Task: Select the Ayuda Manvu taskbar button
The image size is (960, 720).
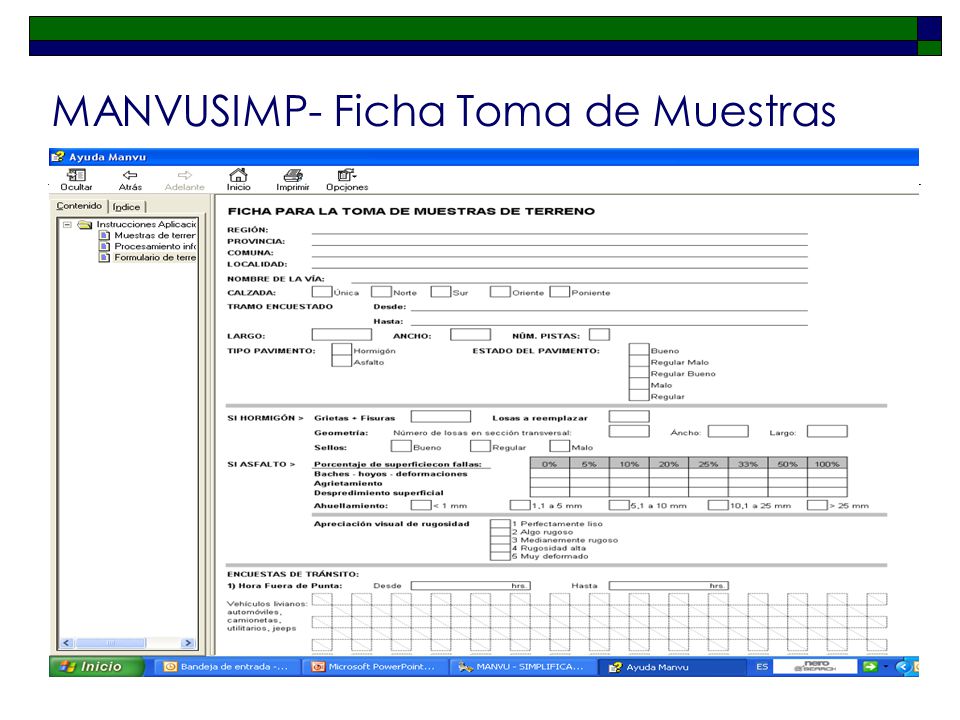Action: coord(671,667)
